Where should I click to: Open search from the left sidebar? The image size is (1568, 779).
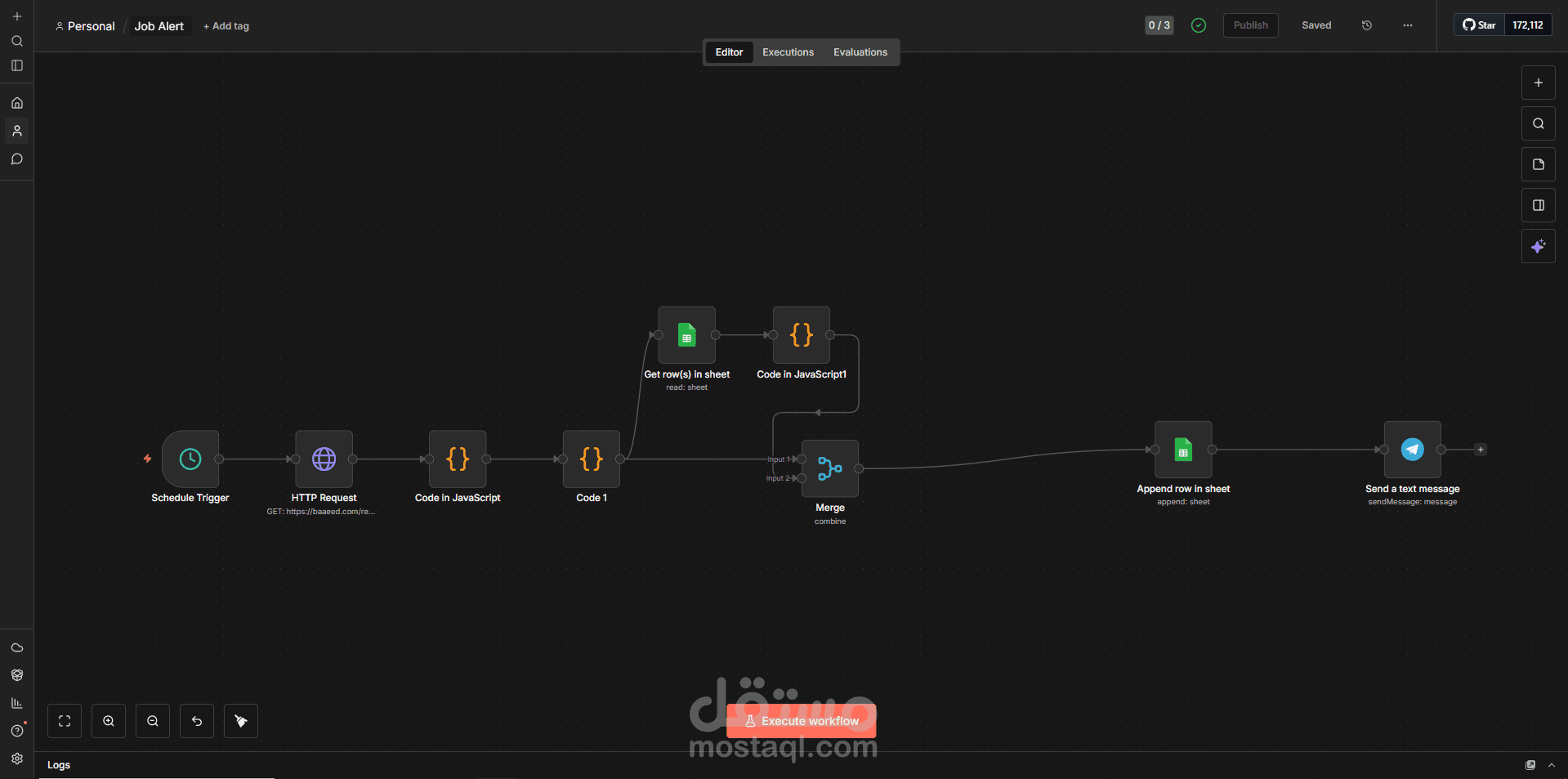(x=17, y=41)
